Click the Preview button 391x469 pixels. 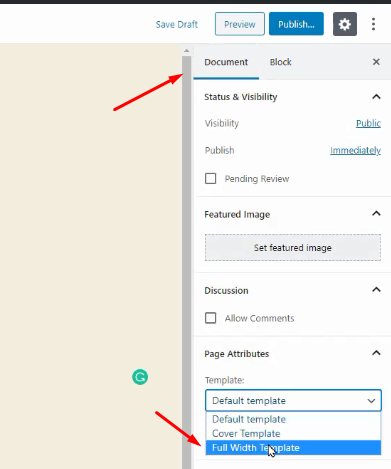coord(240,24)
